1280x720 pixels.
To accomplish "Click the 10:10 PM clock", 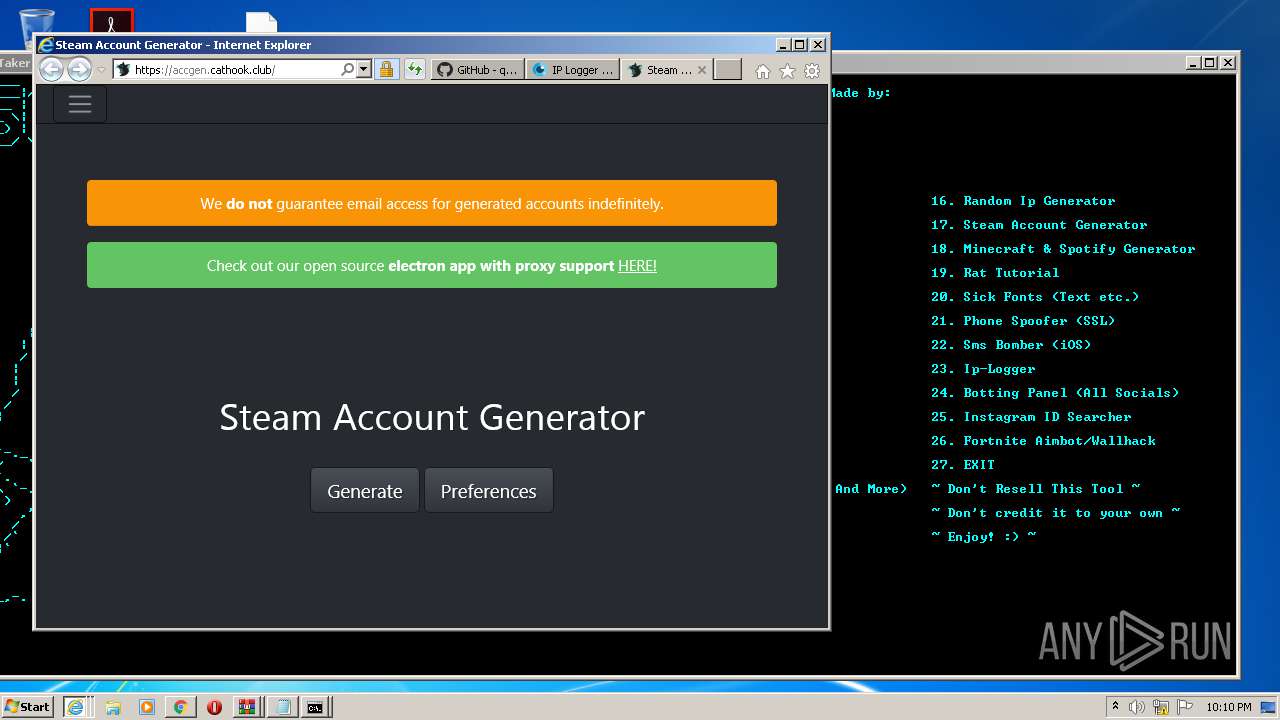I will click(1228, 707).
